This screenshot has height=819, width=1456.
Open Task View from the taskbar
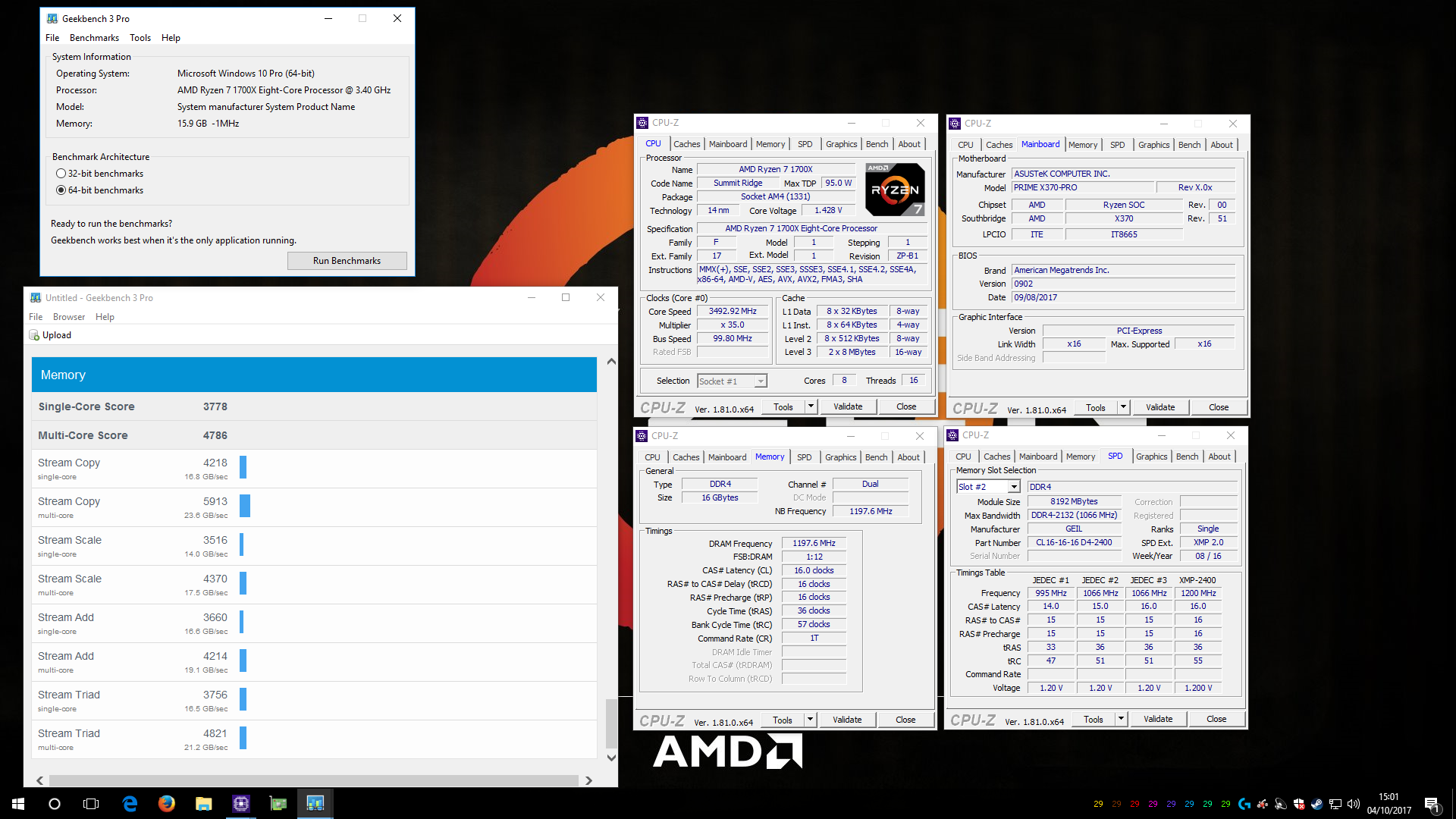click(x=91, y=804)
